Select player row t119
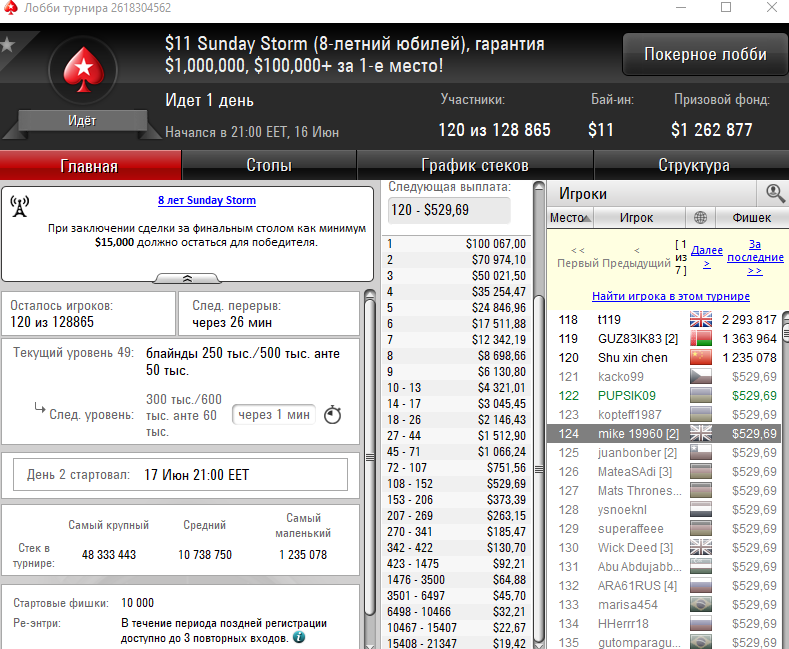The width and height of the screenshot is (789, 649). click(663, 319)
